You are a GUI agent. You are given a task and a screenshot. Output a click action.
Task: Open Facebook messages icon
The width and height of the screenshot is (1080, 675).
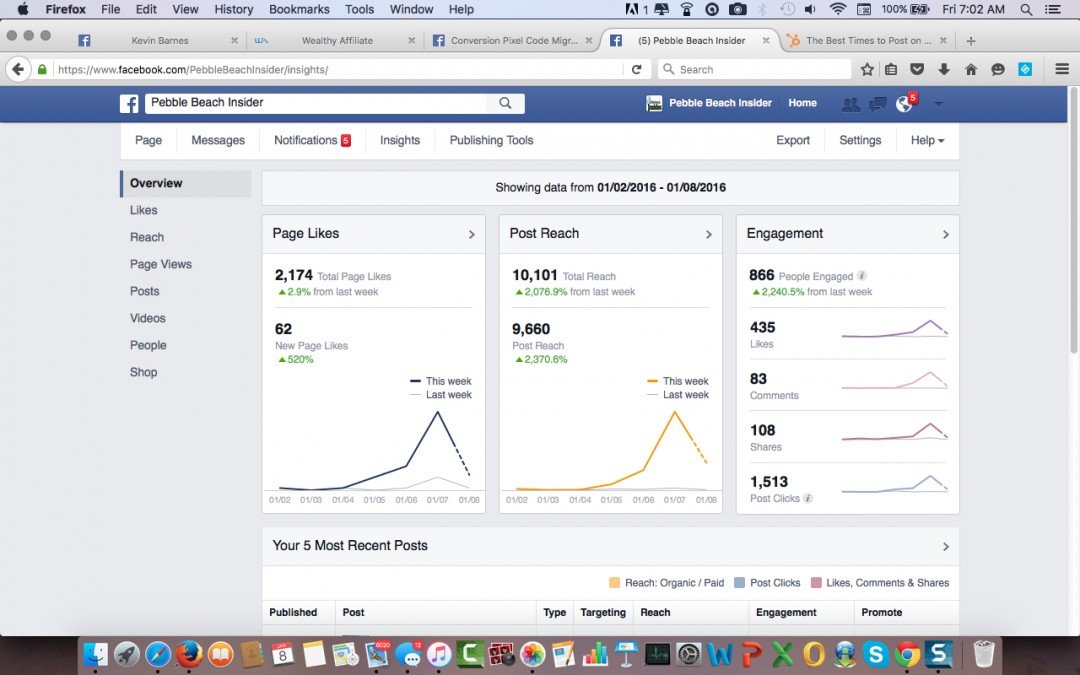click(x=878, y=104)
